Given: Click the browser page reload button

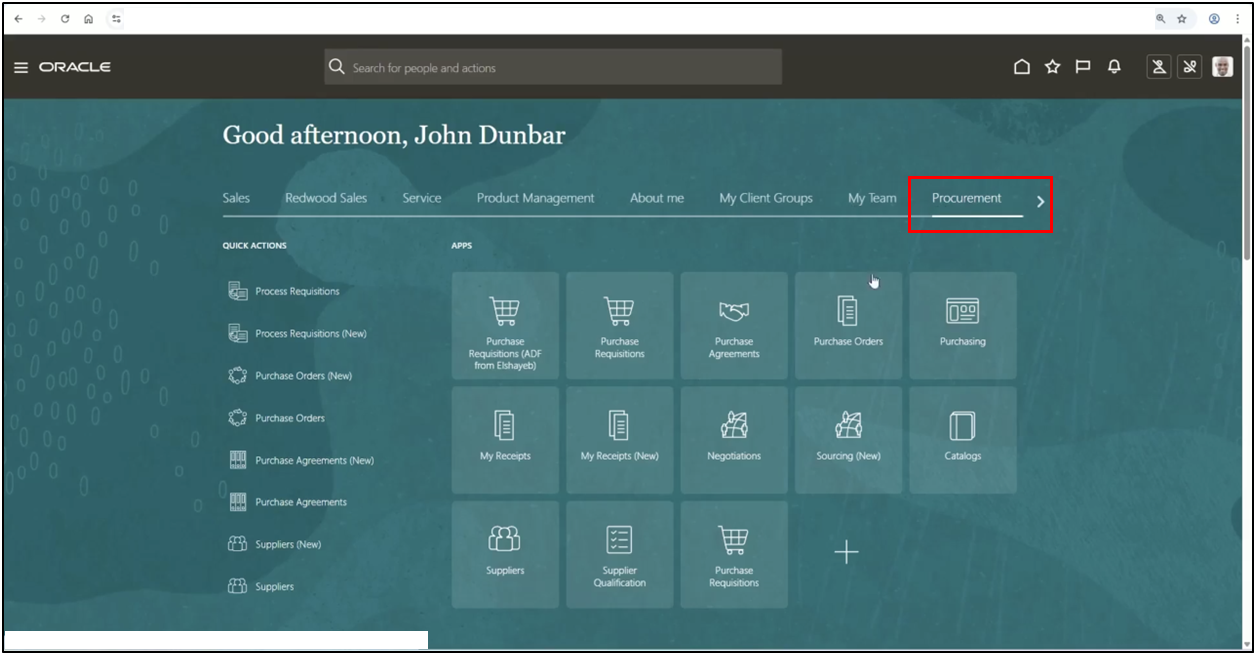Looking at the screenshot, I should point(65,19).
